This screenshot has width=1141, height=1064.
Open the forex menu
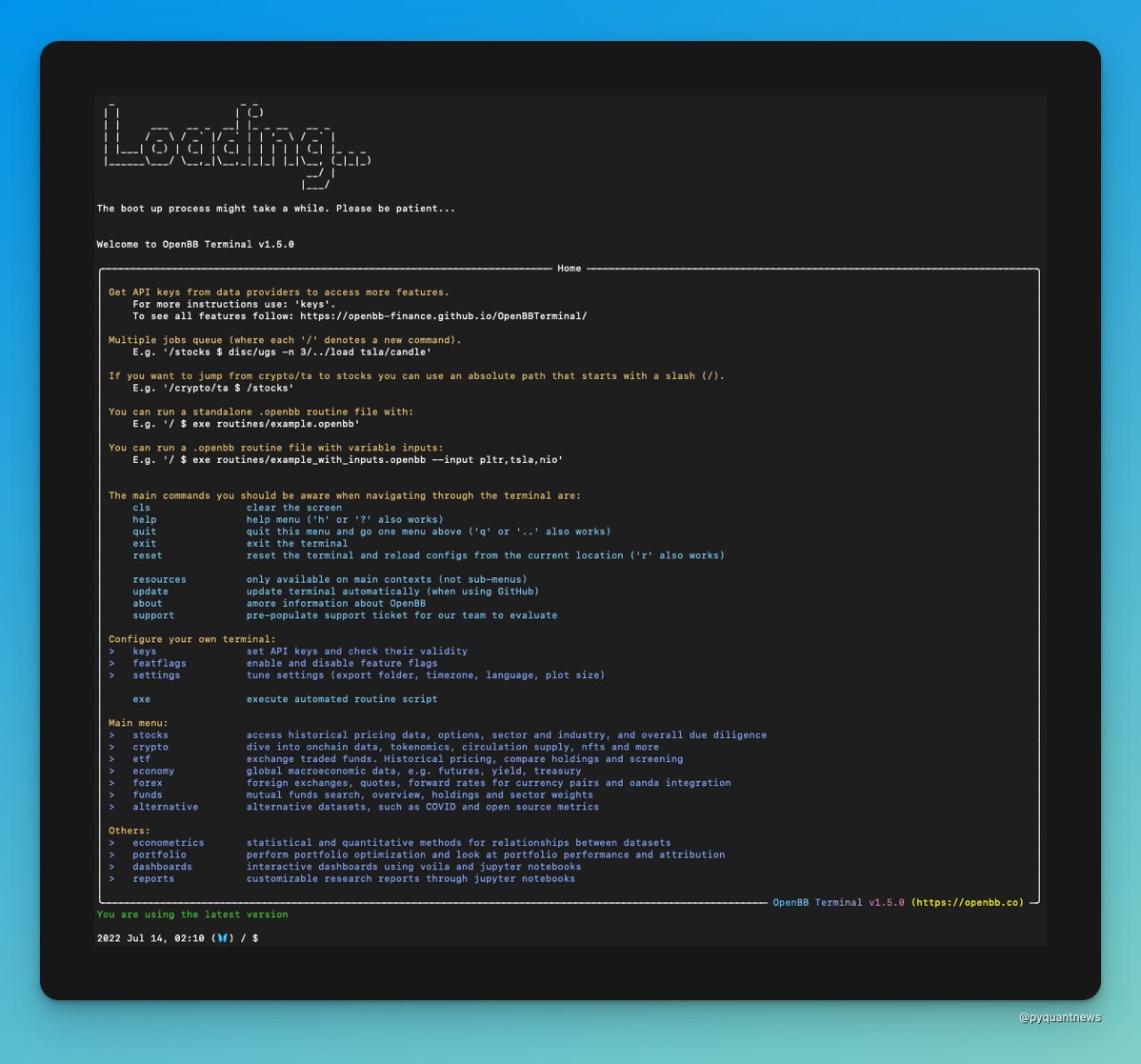pyautogui.click(x=147, y=782)
